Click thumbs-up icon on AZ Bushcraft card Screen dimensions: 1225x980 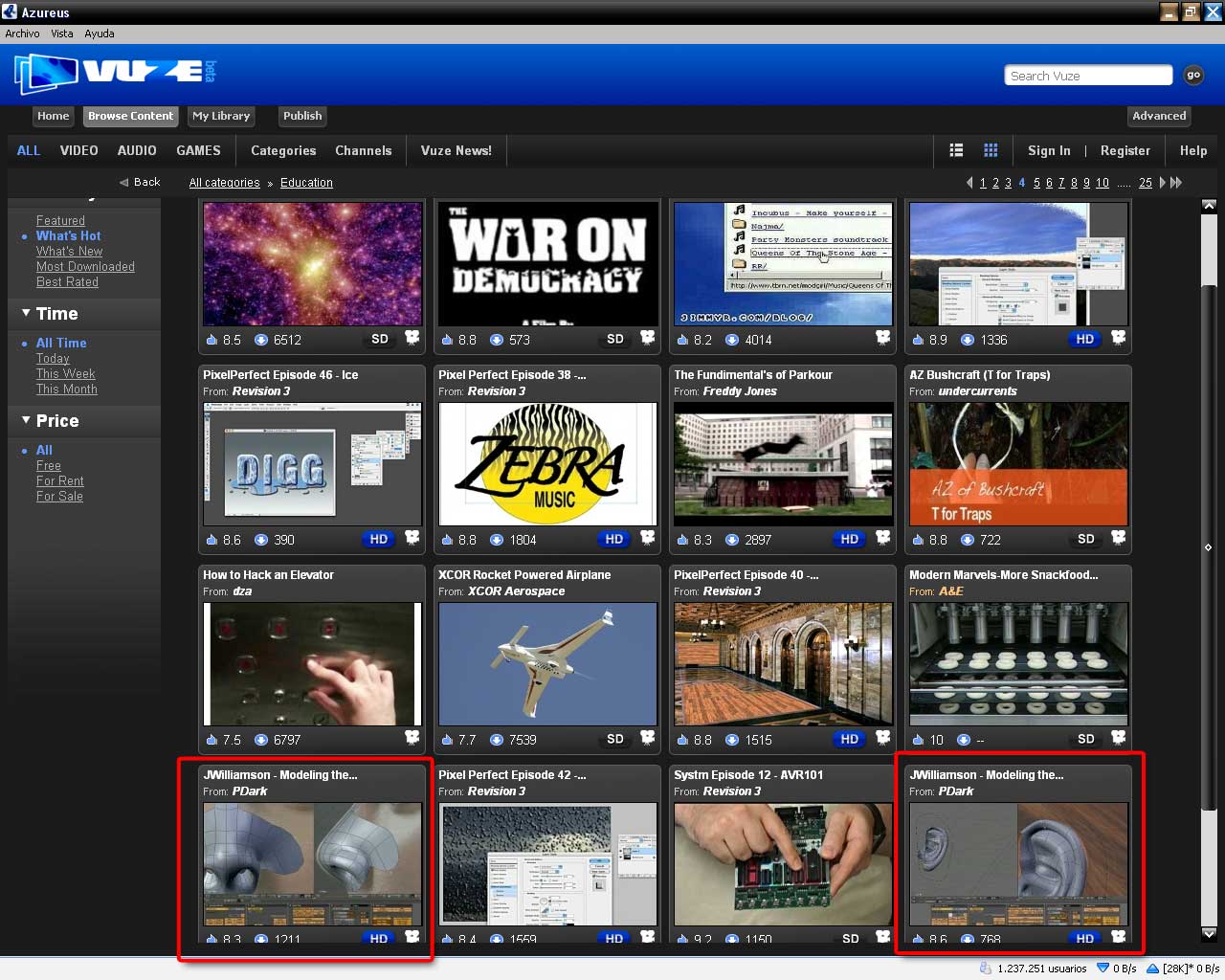[918, 540]
